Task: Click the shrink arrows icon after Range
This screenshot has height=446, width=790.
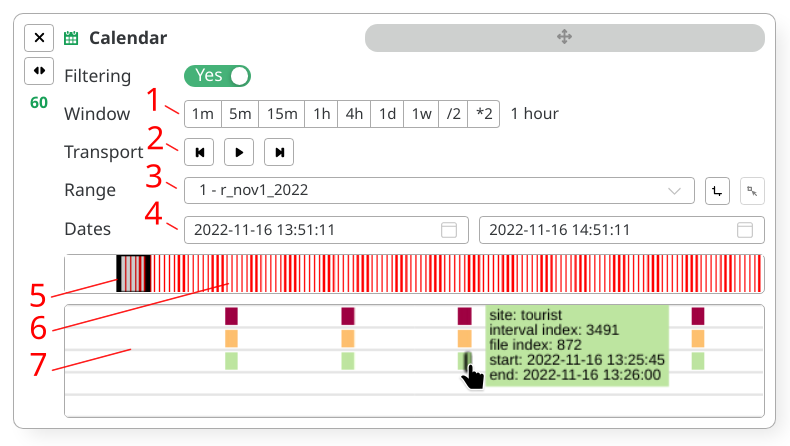Action: [x=752, y=190]
